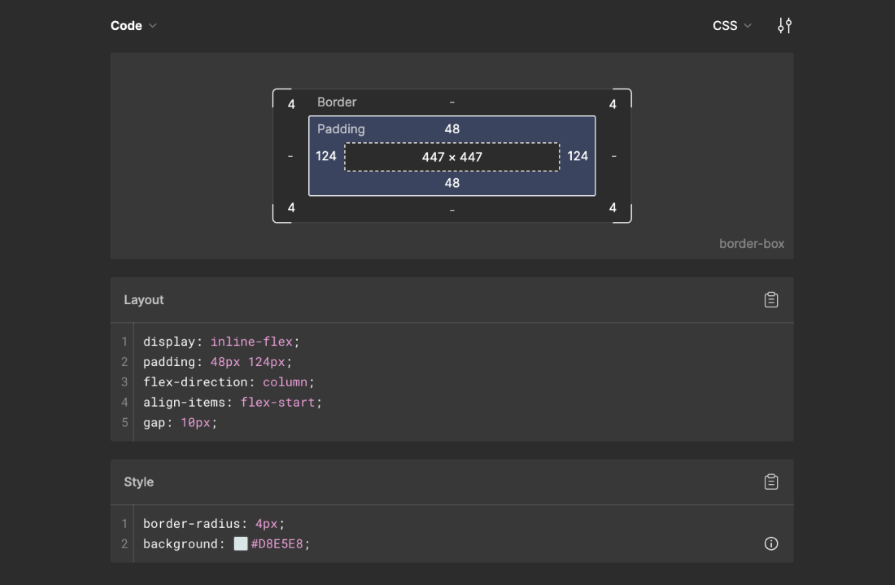Copy the Style code using the clipboard icon
This screenshot has height=585, width=895.
pyautogui.click(x=770, y=481)
